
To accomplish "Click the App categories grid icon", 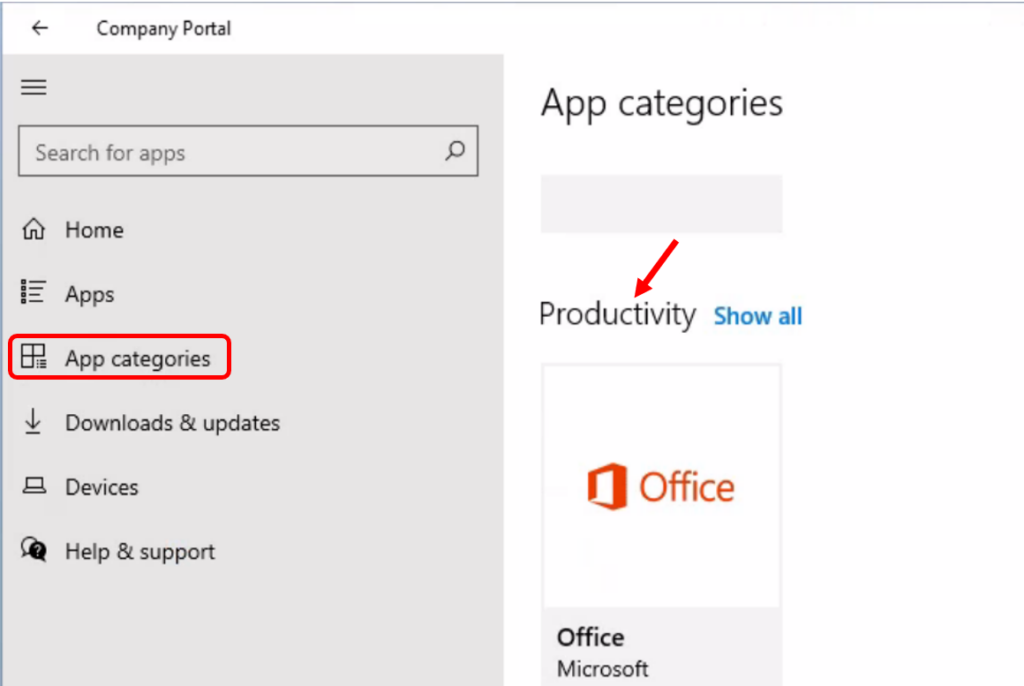I will (x=33, y=357).
